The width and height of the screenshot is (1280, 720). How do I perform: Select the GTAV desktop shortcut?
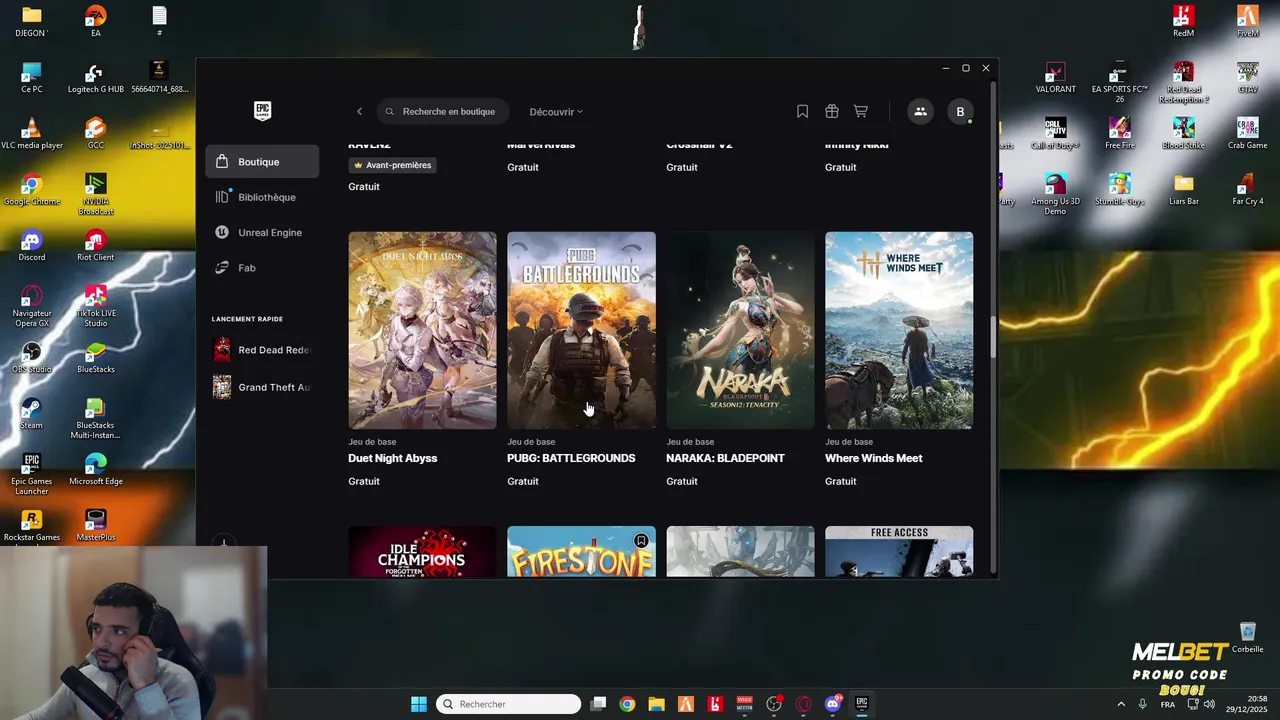(x=1247, y=79)
